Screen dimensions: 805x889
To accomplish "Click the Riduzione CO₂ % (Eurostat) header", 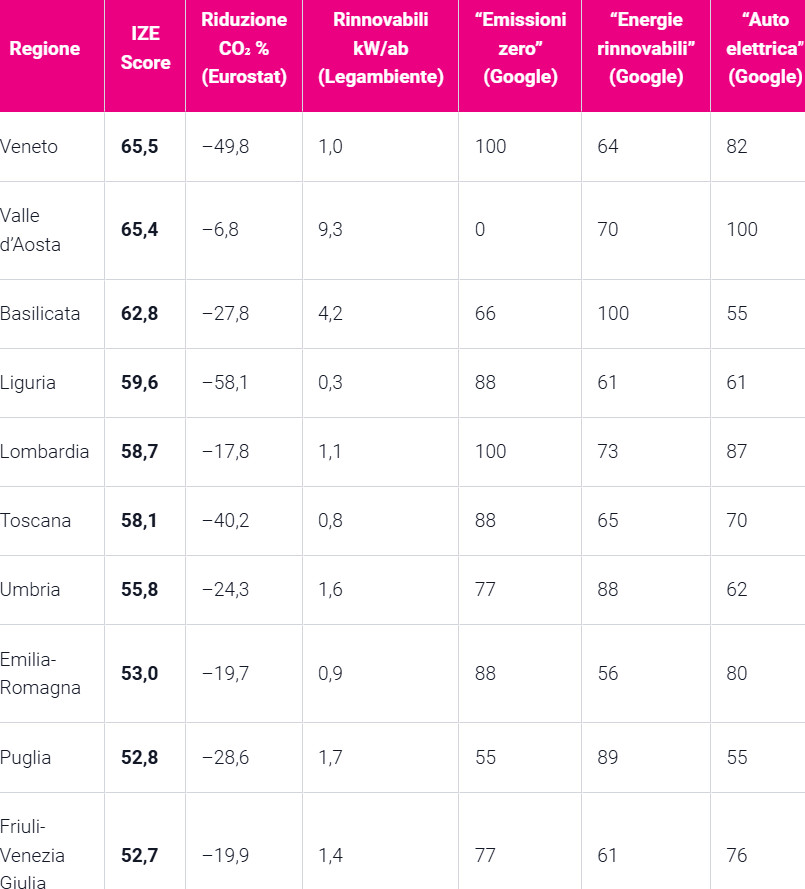I will coord(244,48).
